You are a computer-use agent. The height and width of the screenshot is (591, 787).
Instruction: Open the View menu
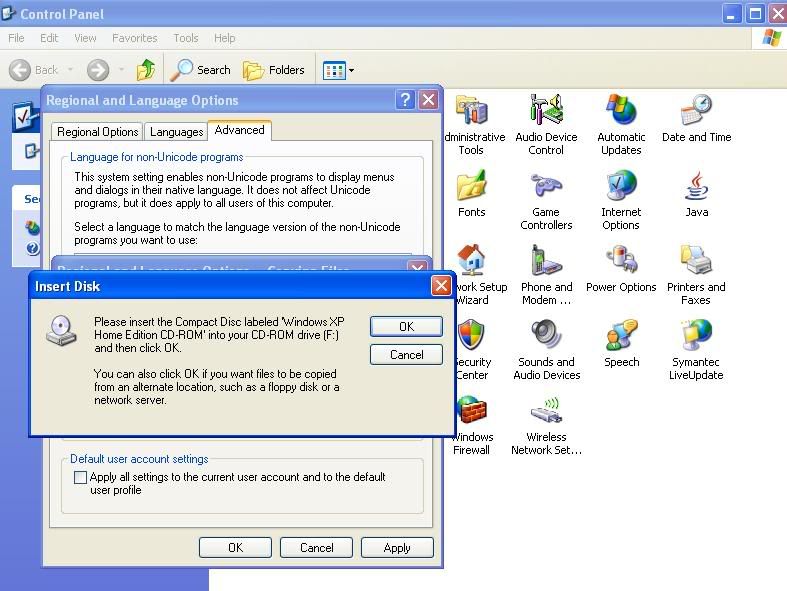85,38
